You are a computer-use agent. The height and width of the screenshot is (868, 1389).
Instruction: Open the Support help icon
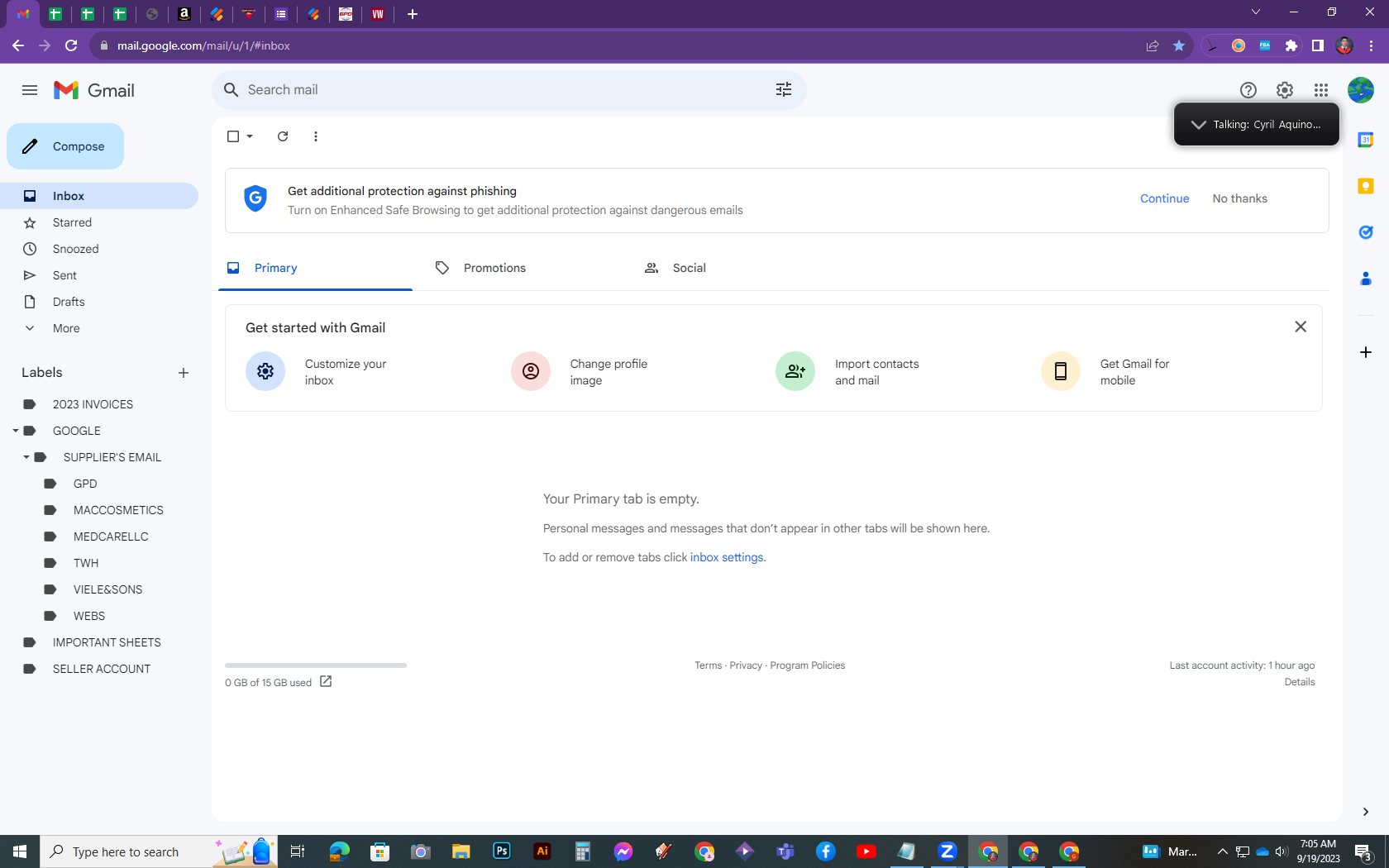tap(1248, 90)
